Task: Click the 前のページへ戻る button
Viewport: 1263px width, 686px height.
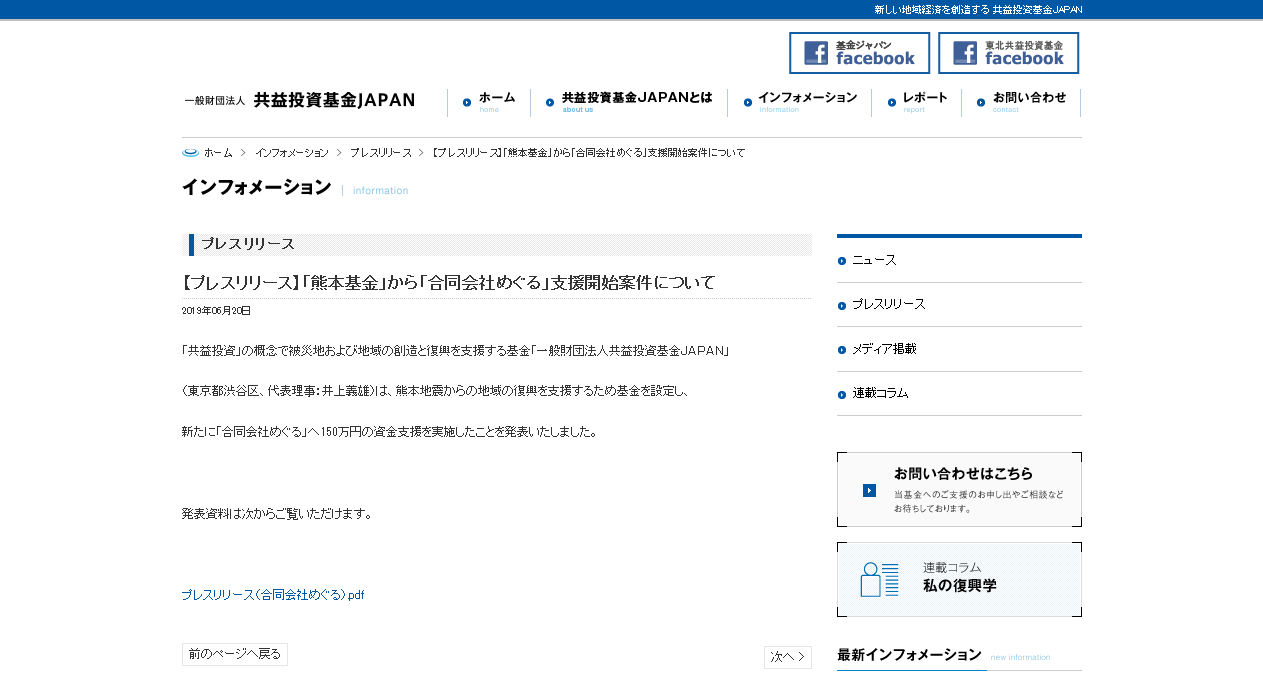Action: tap(234, 654)
